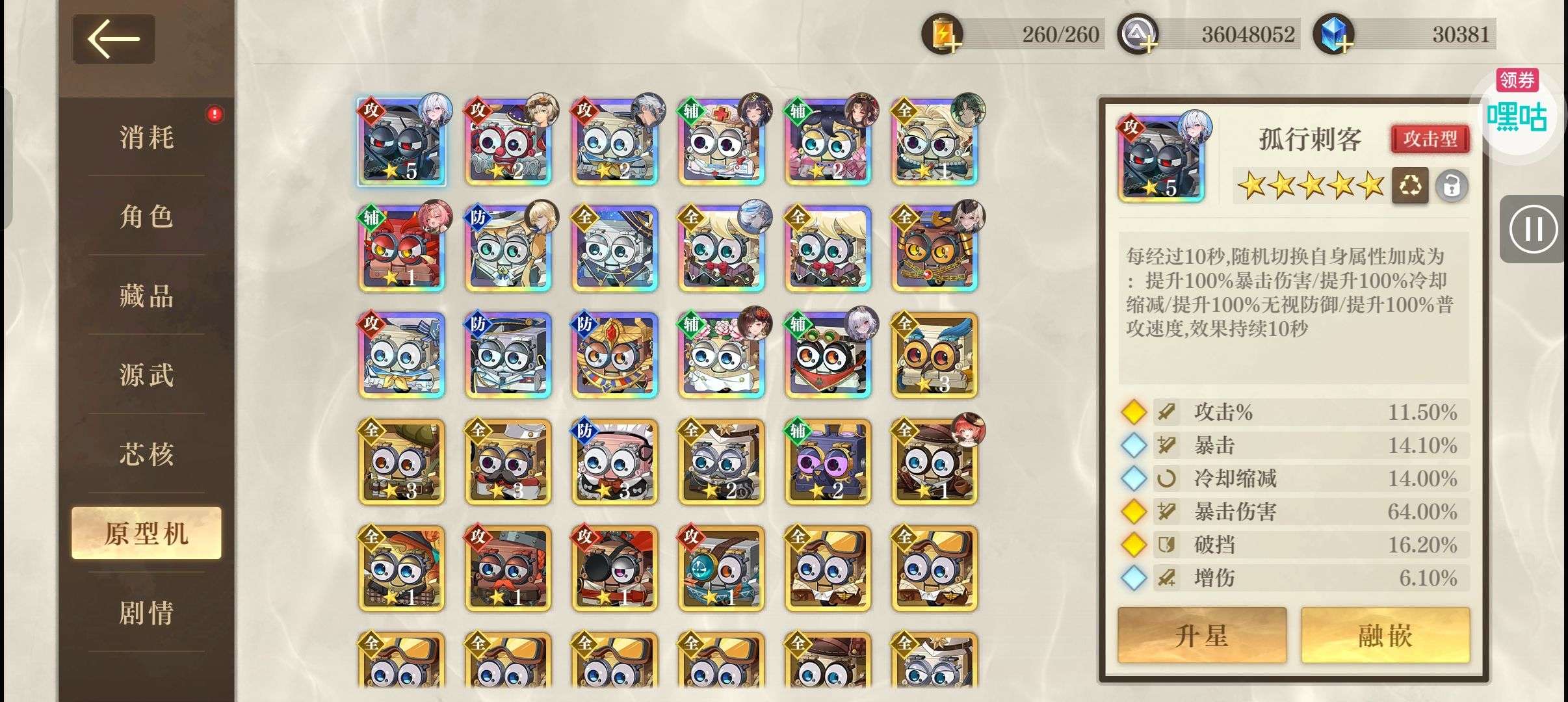Image resolution: width=1568 pixels, height=702 pixels.
Task: Select the eyepatch attack-type prototype
Action: click(x=615, y=568)
